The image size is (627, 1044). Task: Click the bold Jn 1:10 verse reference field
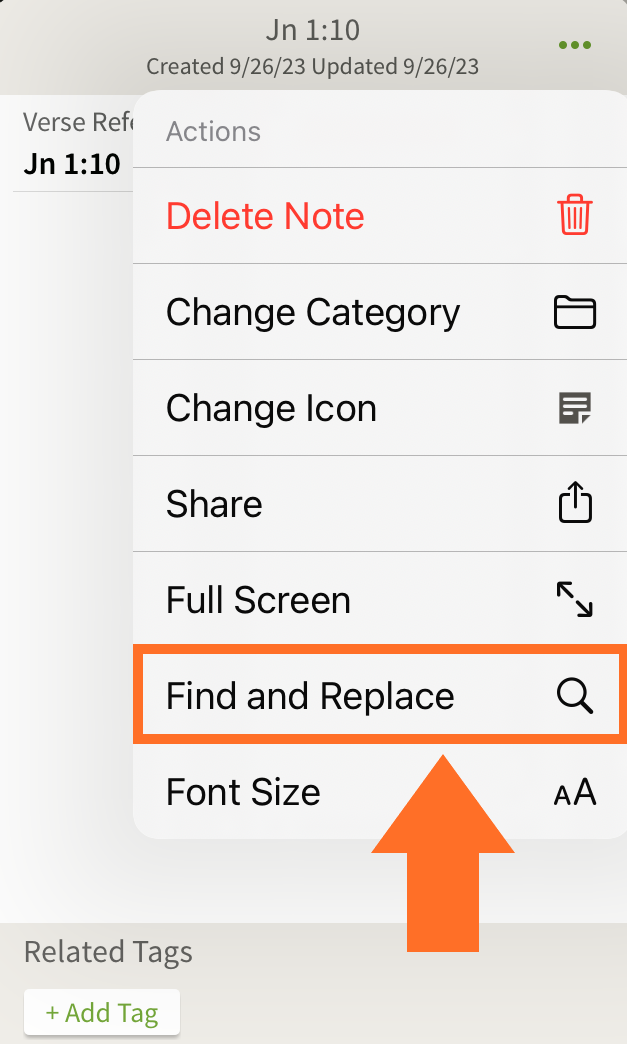pos(71,164)
